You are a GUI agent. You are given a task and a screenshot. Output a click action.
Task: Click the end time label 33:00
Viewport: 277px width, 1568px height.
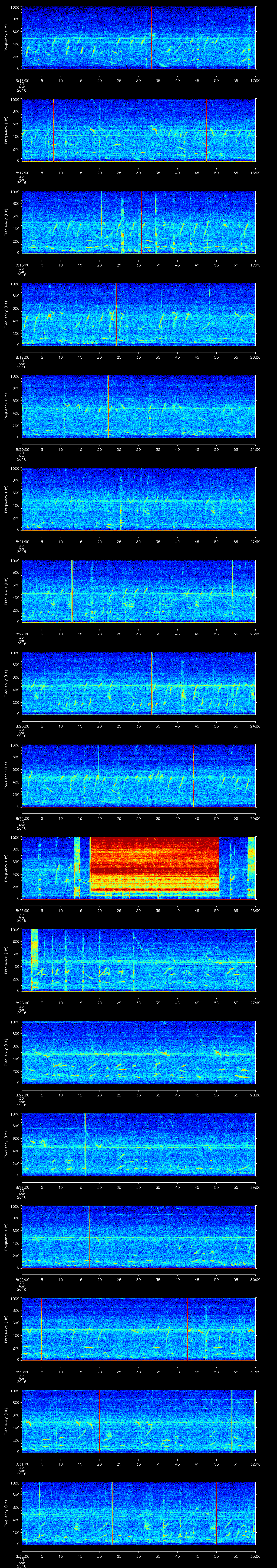pos(255,1556)
